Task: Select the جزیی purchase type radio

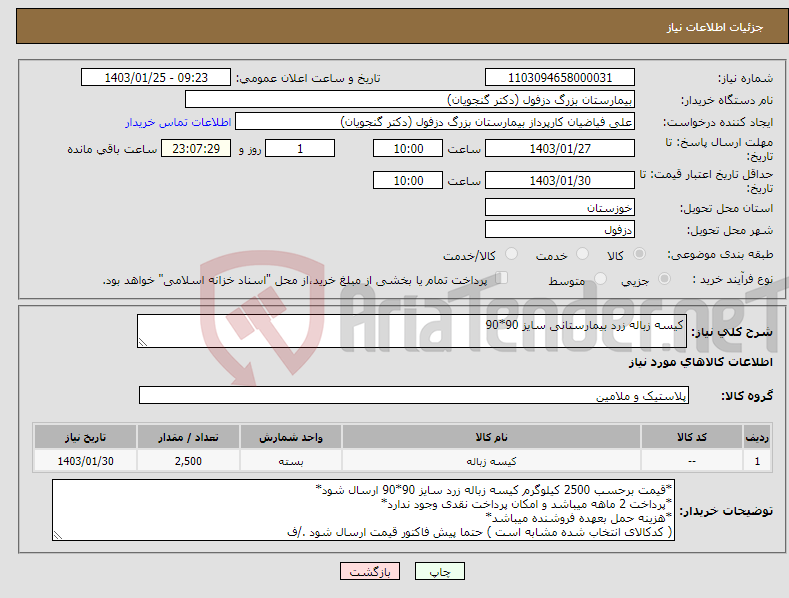Action: [x=664, y=279]
